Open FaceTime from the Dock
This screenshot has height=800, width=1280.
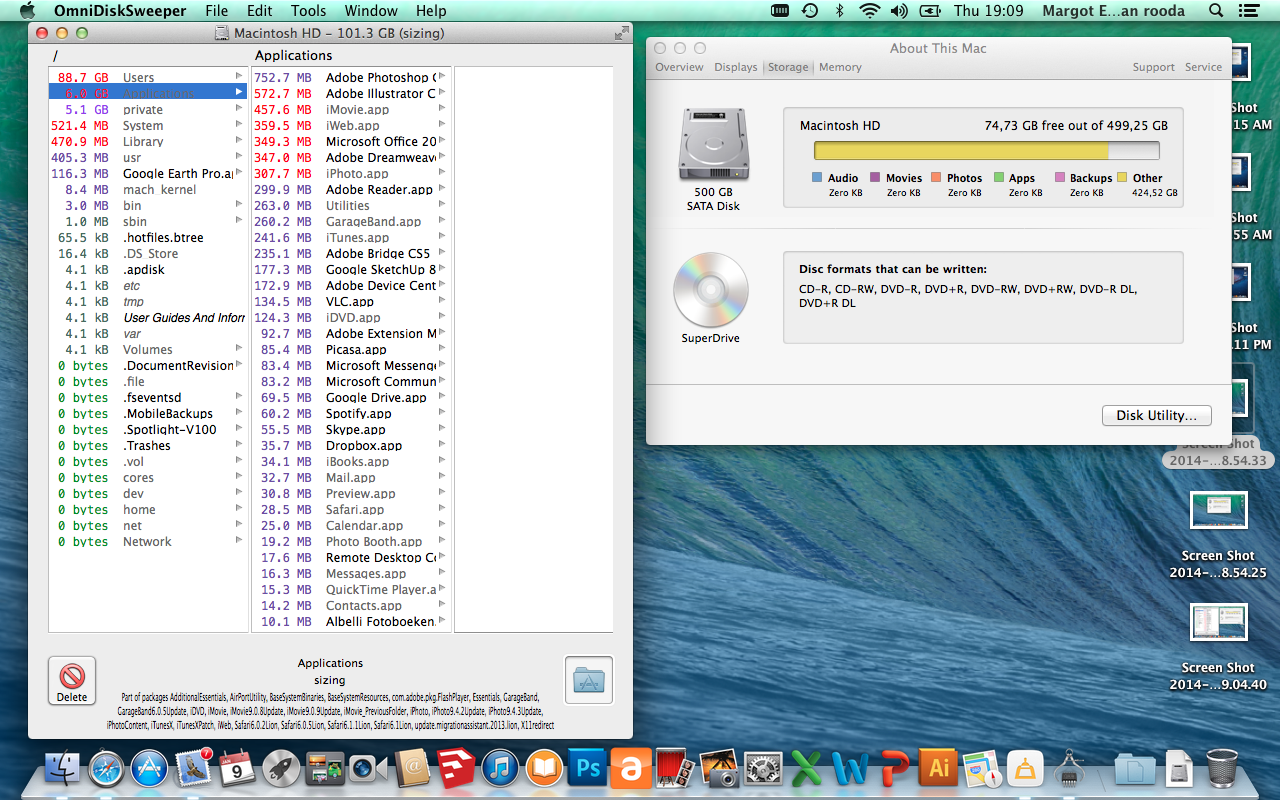[368, 768]
